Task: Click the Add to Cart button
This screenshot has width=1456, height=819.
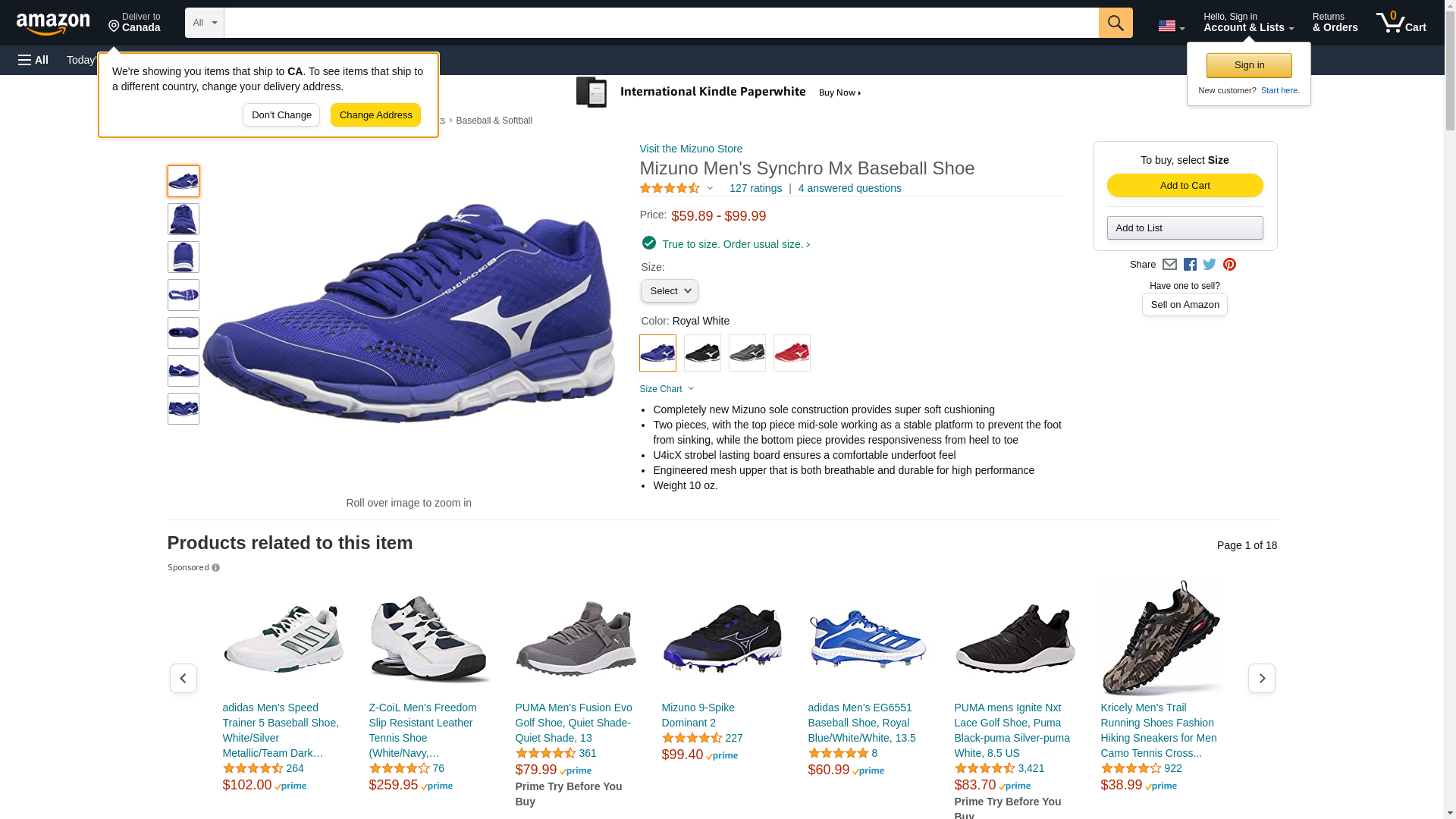Action: point(1185,186)
